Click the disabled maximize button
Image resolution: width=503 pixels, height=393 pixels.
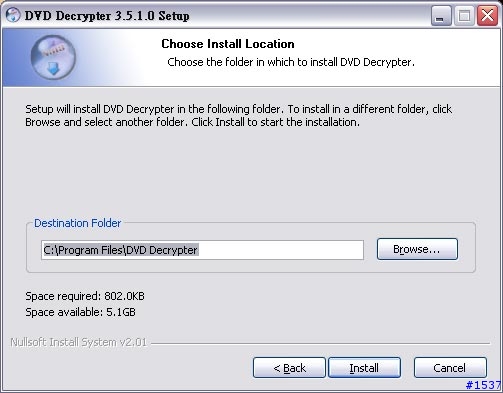click(464, 16)
